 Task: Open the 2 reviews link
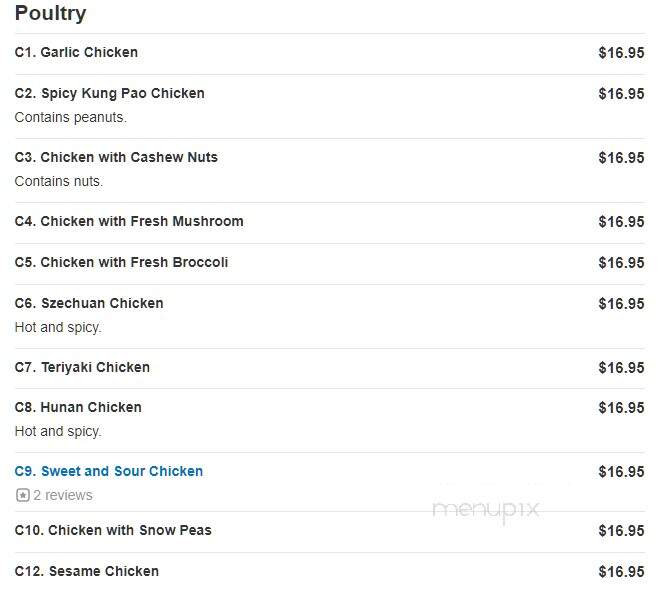pos(63,495)
